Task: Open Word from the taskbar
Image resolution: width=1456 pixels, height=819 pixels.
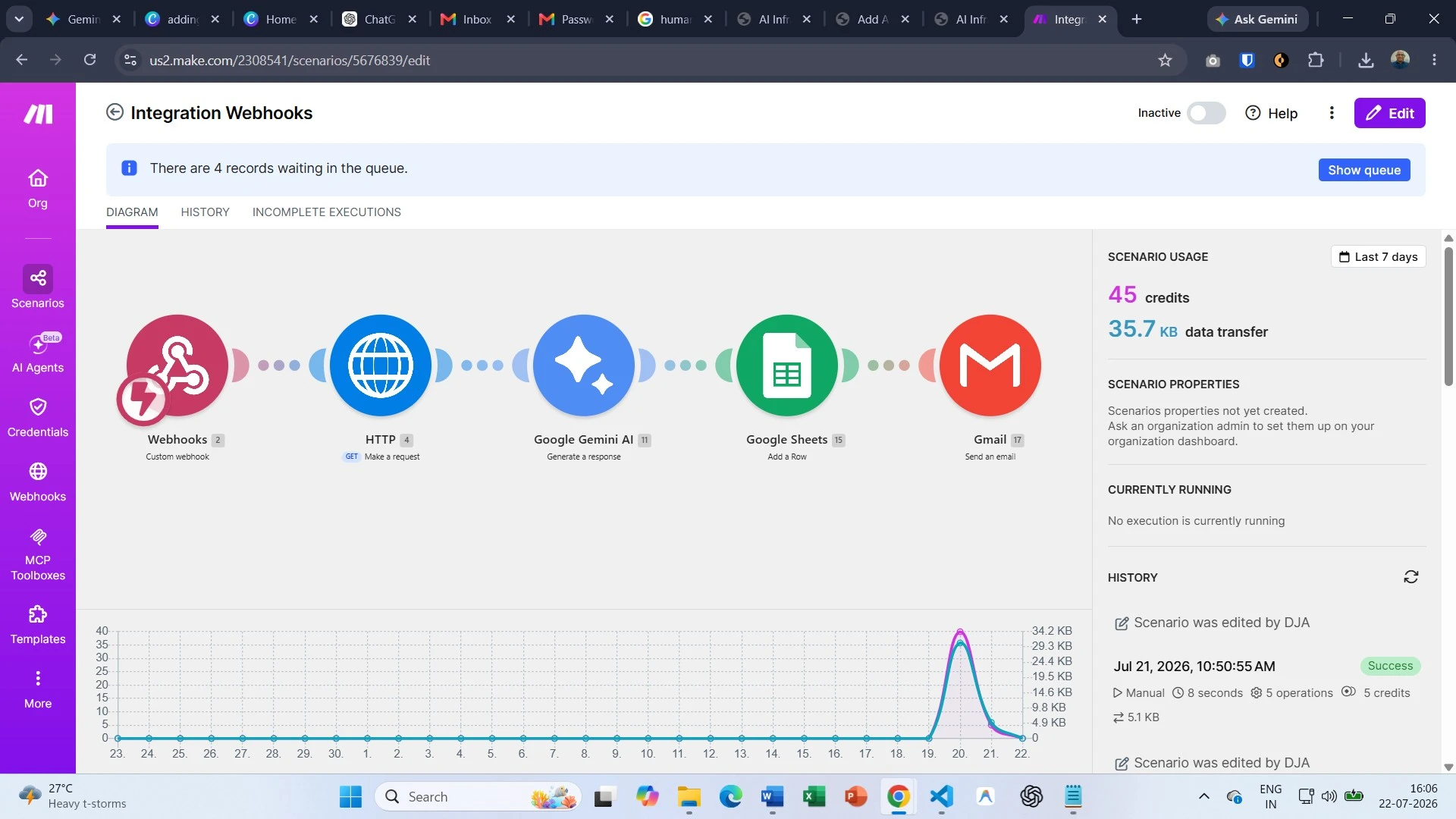Action: [772, 796]
